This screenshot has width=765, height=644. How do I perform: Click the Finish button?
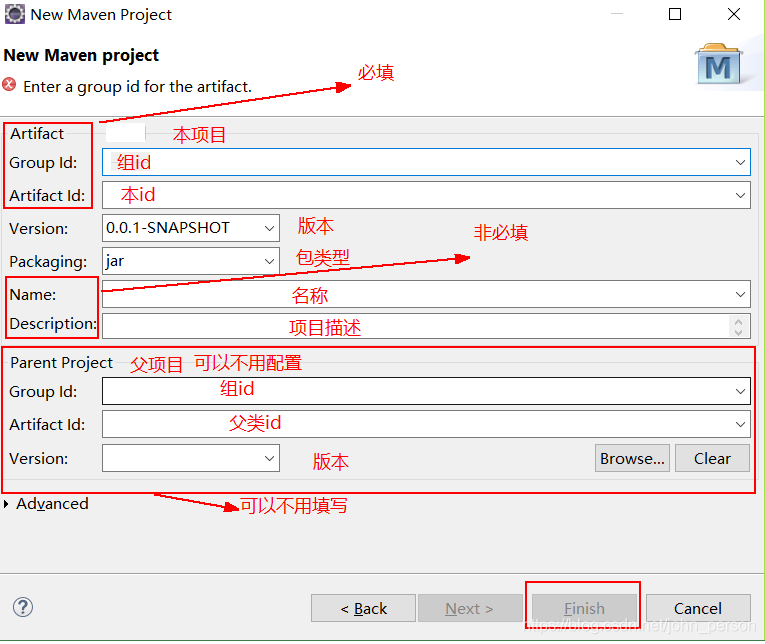click(x=584, y=608)
